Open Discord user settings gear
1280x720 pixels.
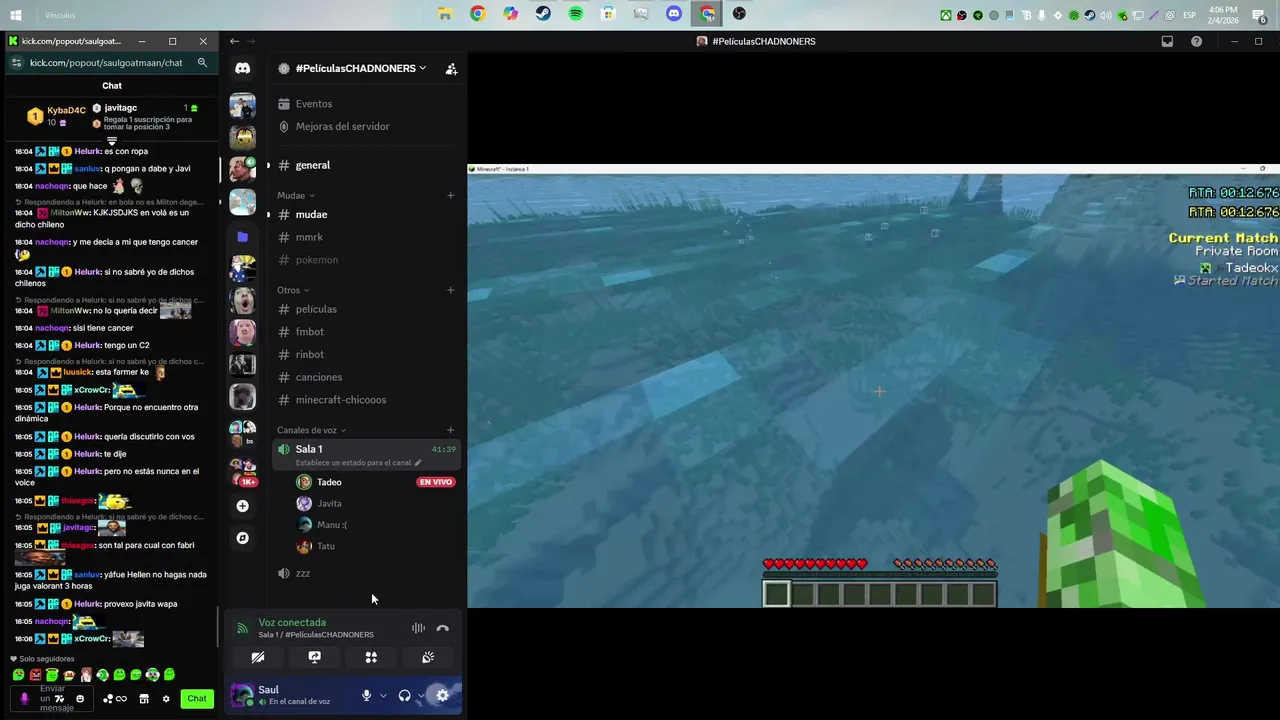tap(442, 696)
